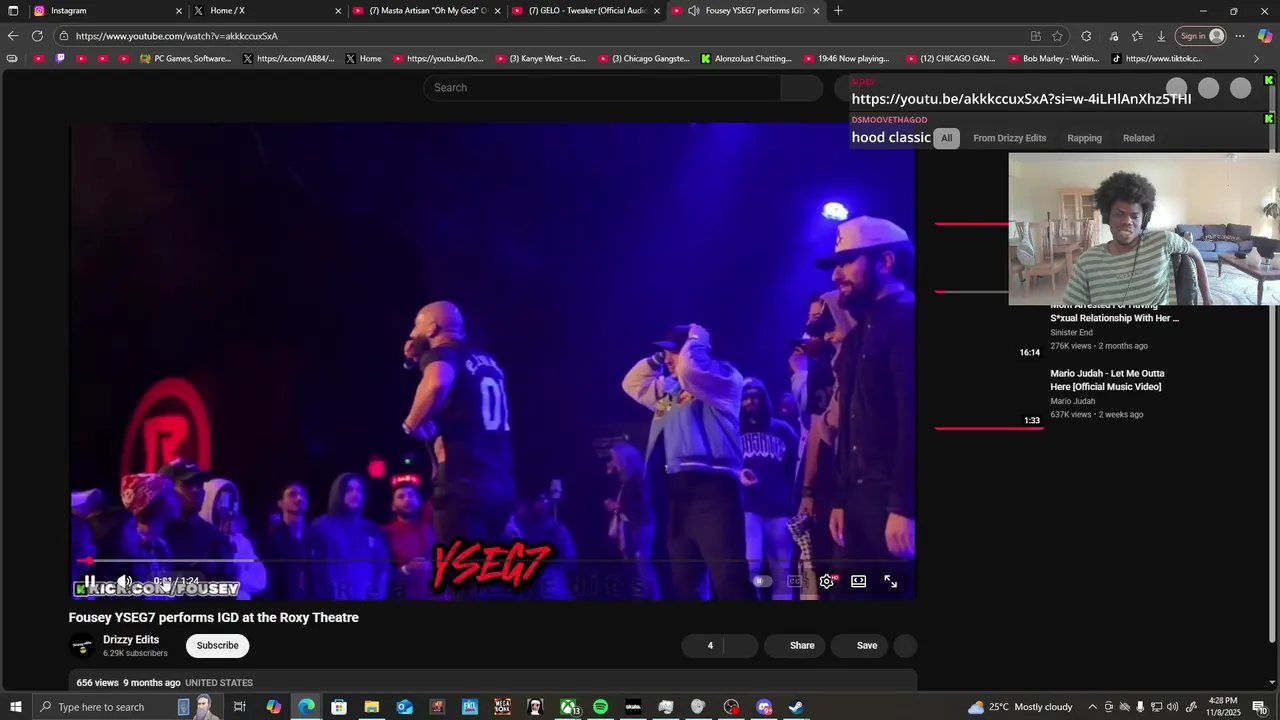Screen dimensions: 1280x720
Task: Open the Kanye West bookmark
Action: tap(541, 59)
